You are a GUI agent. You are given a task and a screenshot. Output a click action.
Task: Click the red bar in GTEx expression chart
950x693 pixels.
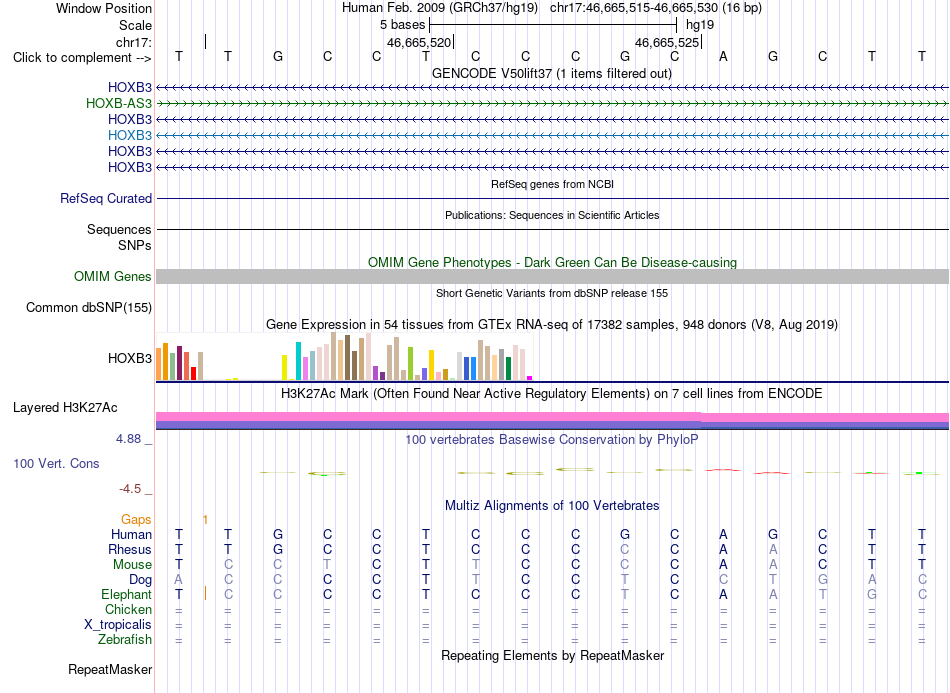click(193, 373)
